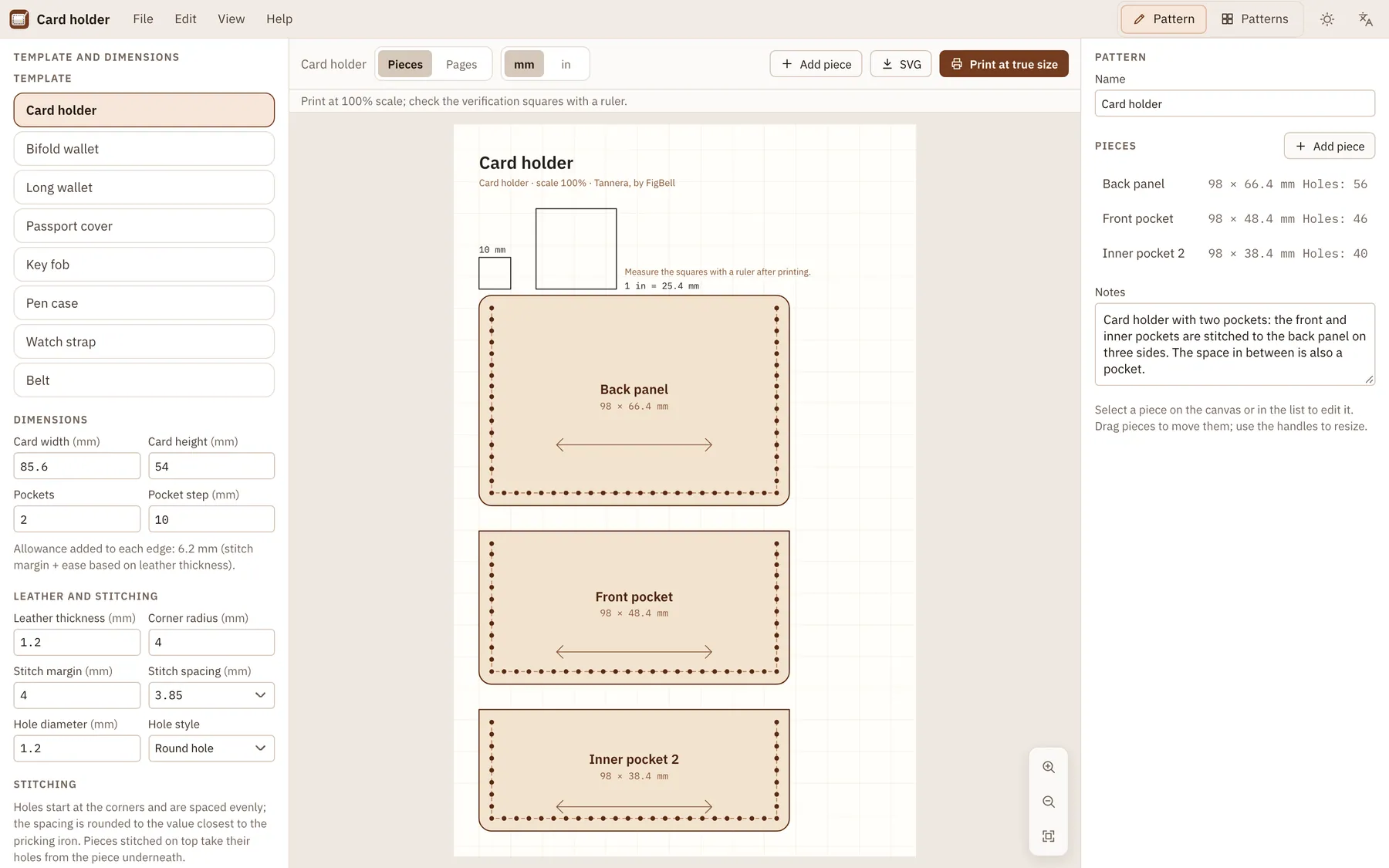Select the Key fob template
Viewport: 1389px width, 868px height.
[x=144, y=265]
